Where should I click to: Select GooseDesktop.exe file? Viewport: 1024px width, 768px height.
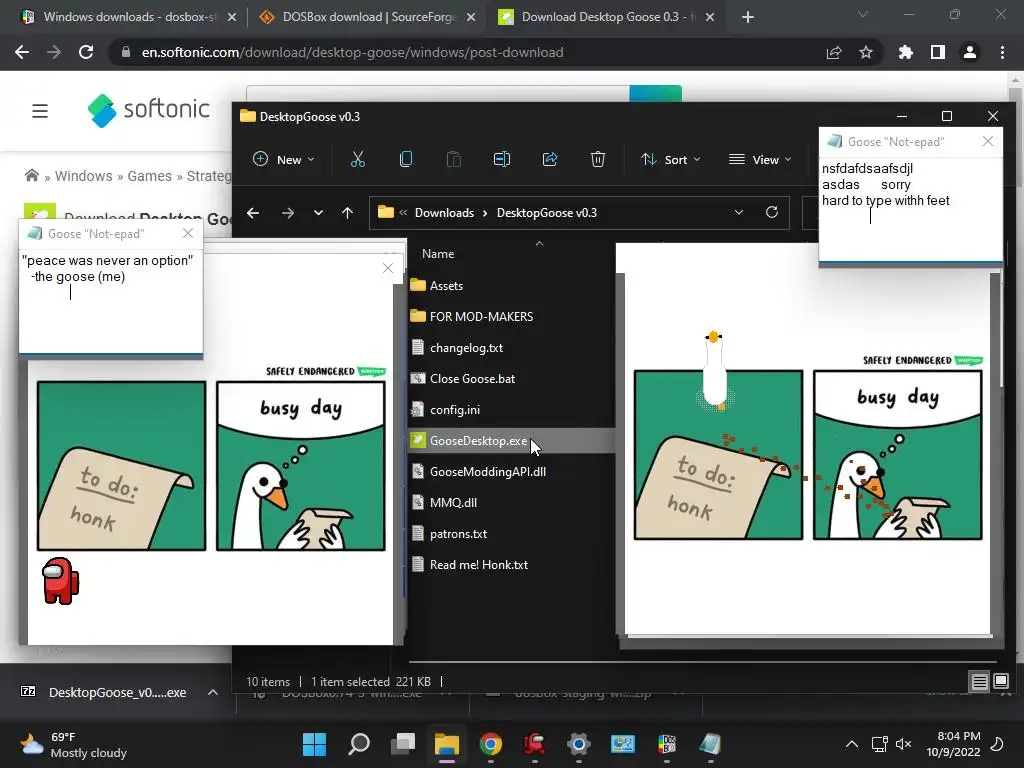coord(478,441)
